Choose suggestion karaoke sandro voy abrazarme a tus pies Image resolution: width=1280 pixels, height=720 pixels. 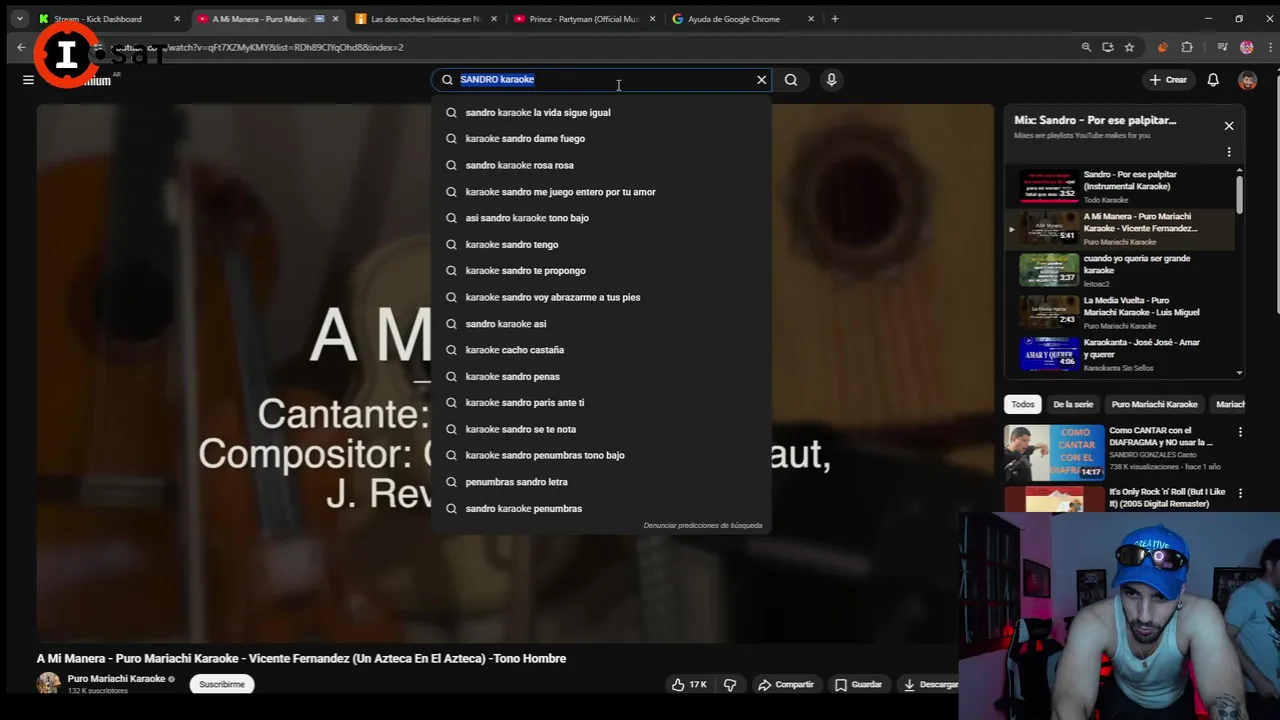tap(602, 297)
